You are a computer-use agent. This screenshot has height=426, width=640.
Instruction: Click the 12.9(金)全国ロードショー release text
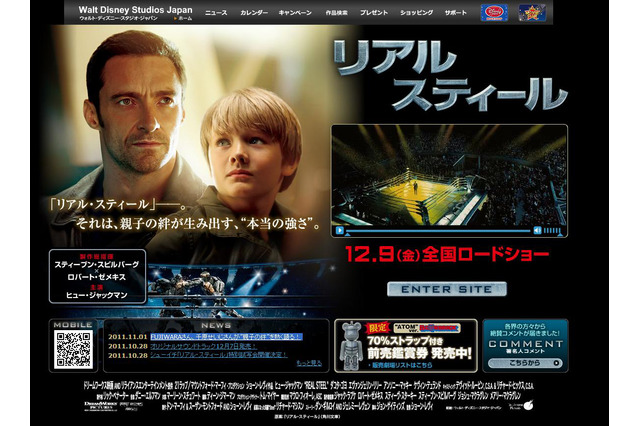tap(447, 254)
